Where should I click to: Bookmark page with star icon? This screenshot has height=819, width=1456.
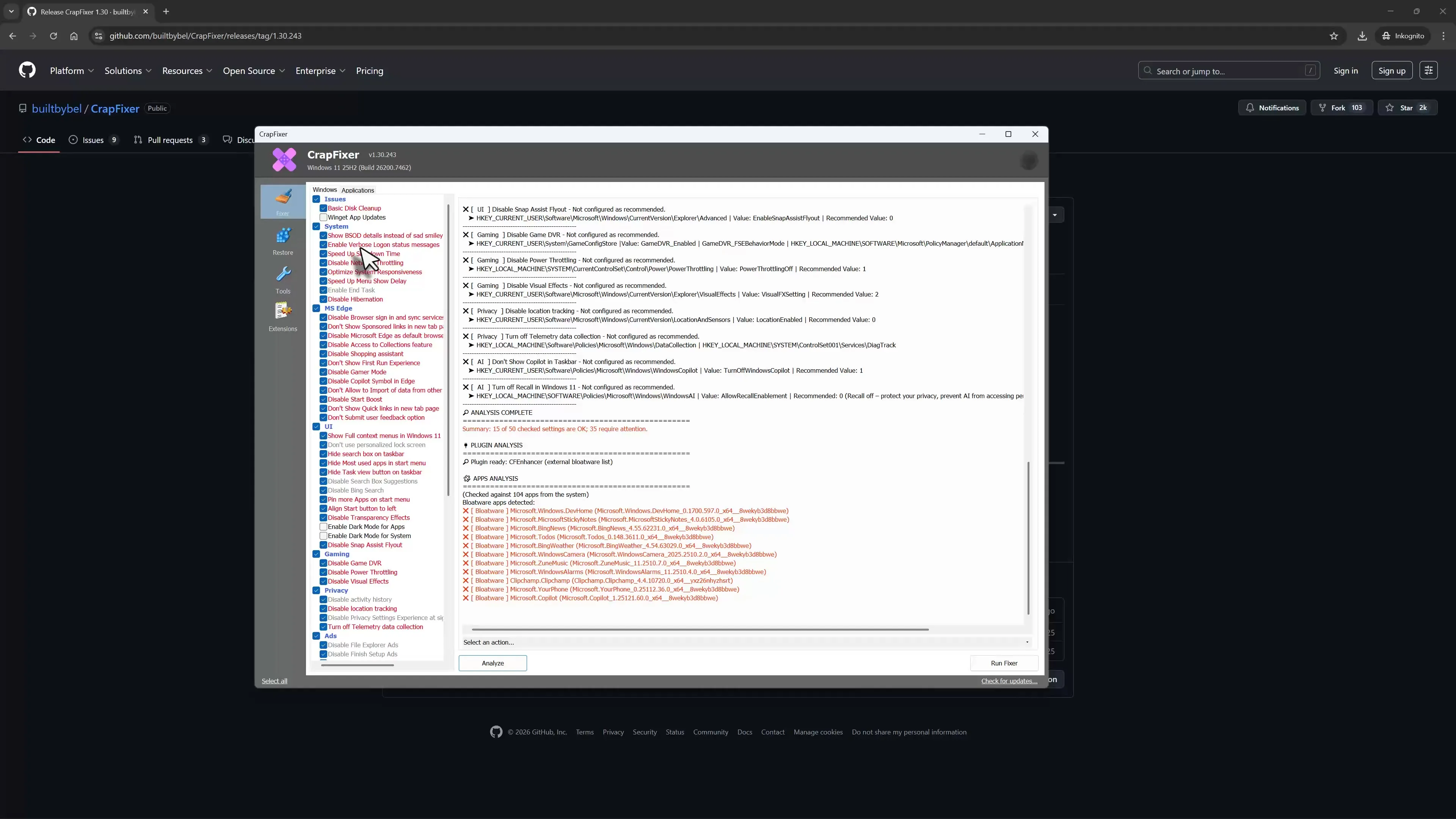[1334, 36]
